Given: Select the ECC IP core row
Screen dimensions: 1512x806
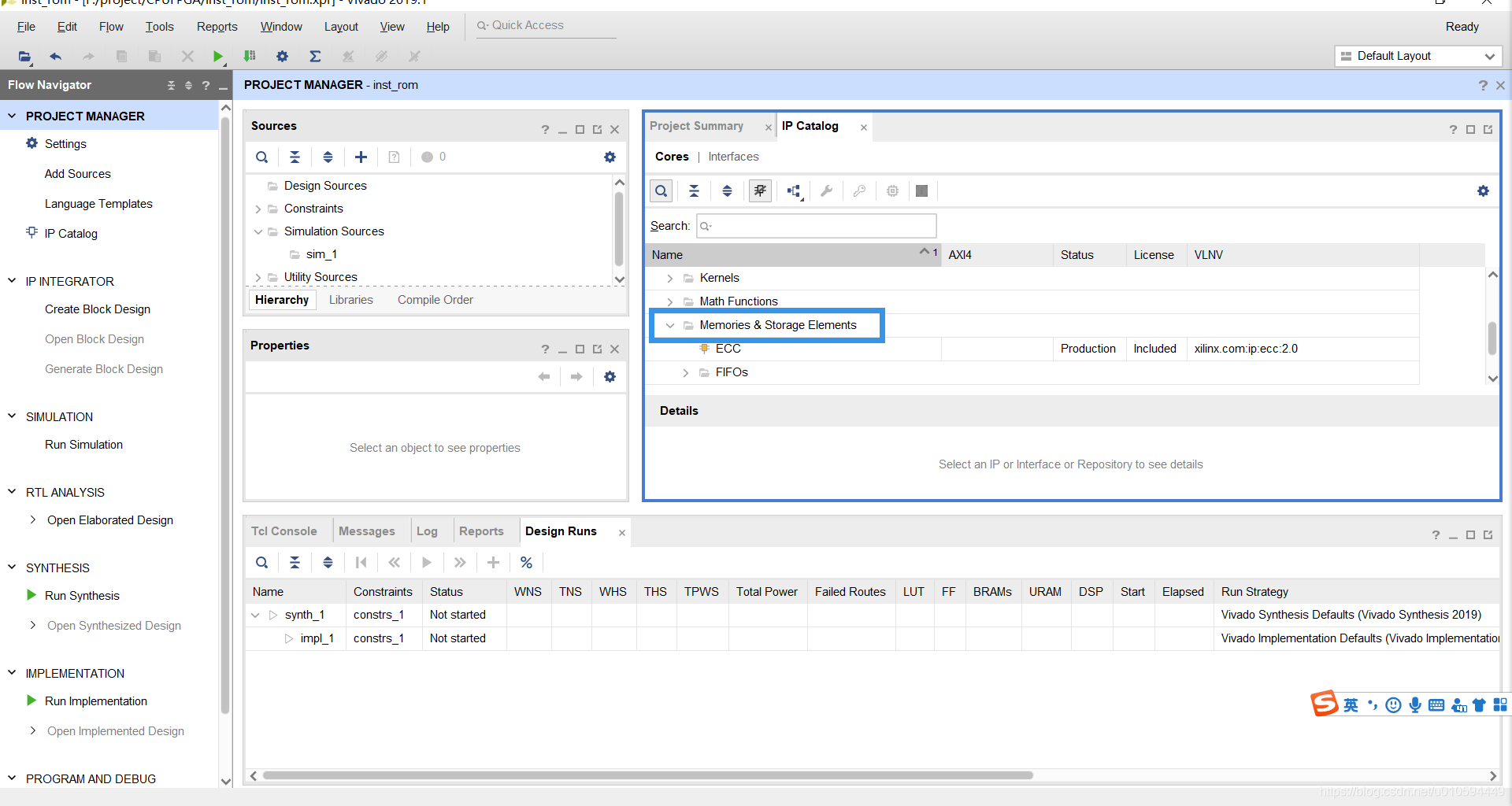Looking at the screenshot, I should pyautogui.click(x=1032, y=349).
